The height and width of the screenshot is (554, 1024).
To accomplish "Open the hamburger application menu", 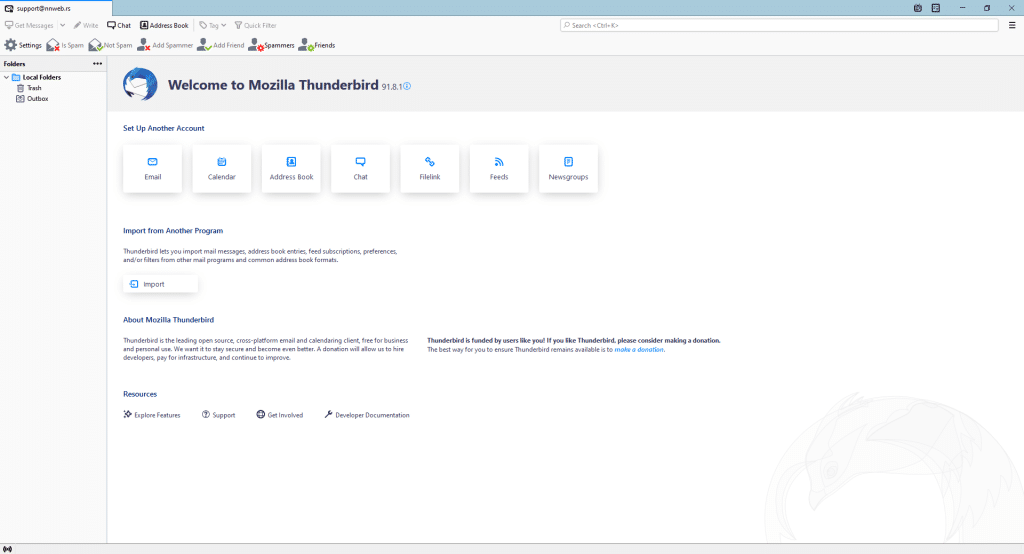I will tap(1011, 25).
